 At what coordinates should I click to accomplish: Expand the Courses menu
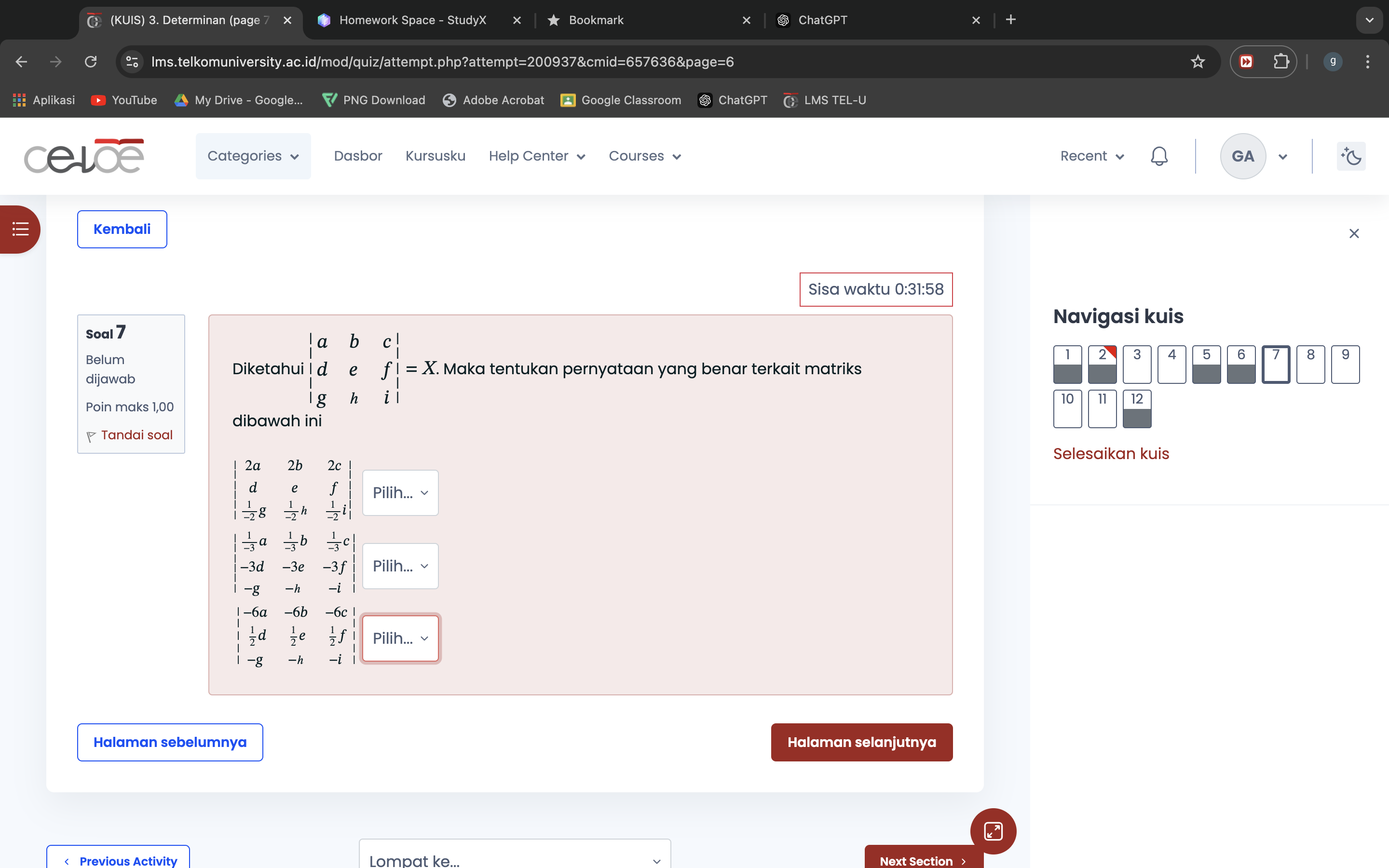click(x=644, y=156)
